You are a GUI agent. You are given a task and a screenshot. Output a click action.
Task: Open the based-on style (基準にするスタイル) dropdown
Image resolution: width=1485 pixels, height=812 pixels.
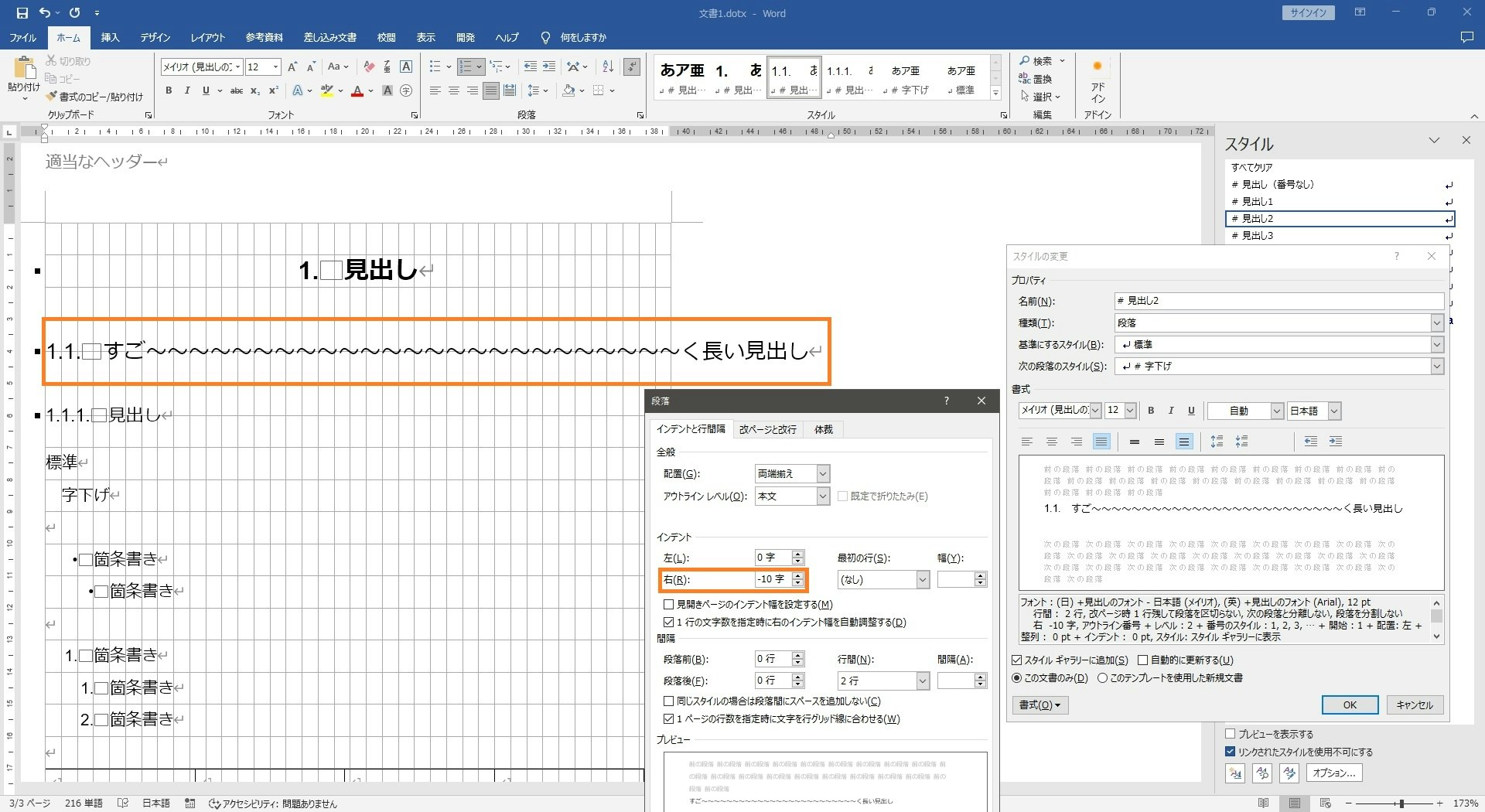(1436, 344)
